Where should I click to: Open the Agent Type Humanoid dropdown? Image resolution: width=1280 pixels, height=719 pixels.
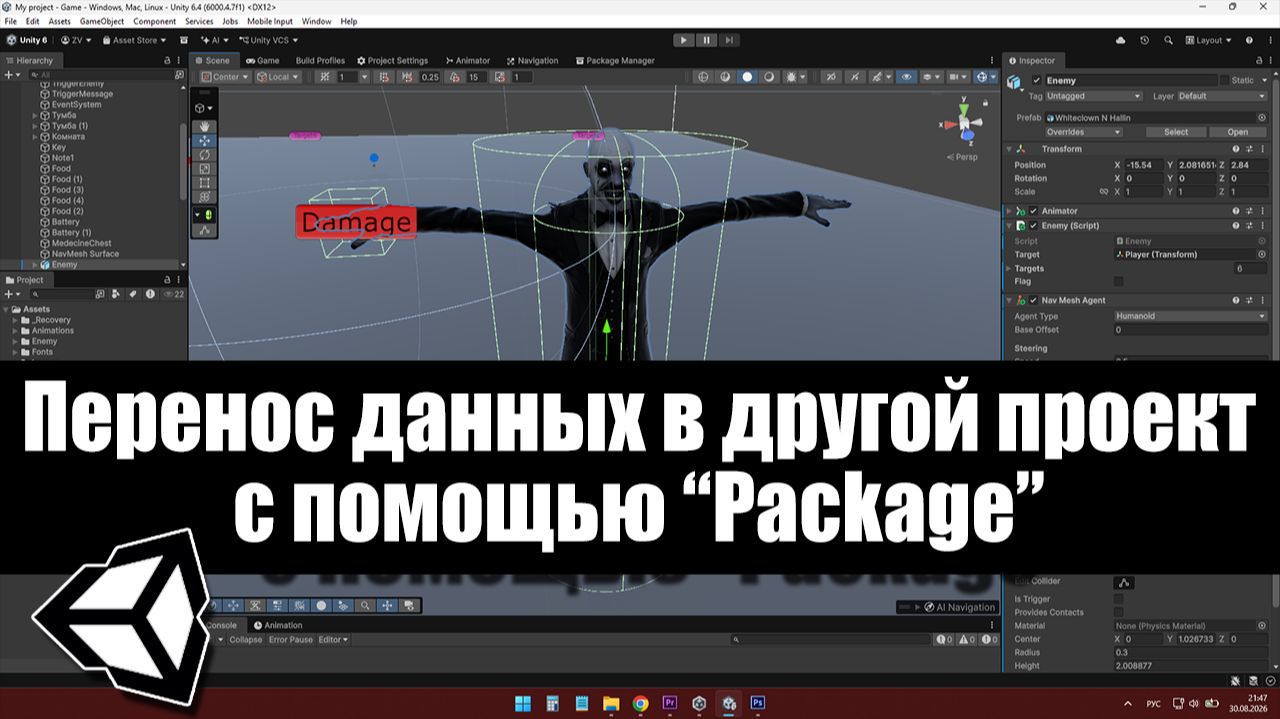(1190, 316)
